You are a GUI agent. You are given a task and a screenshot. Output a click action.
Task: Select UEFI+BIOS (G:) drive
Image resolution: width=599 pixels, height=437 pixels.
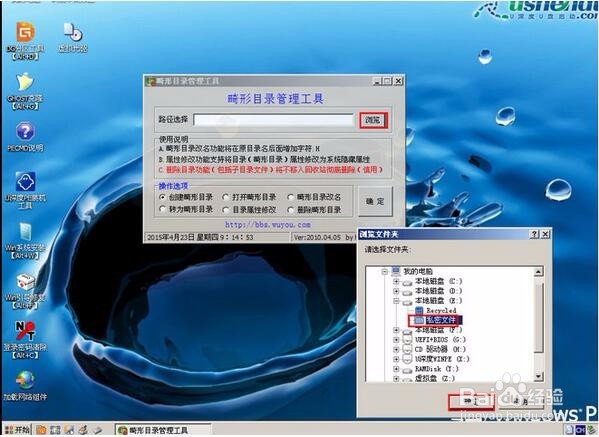[440, 340]
